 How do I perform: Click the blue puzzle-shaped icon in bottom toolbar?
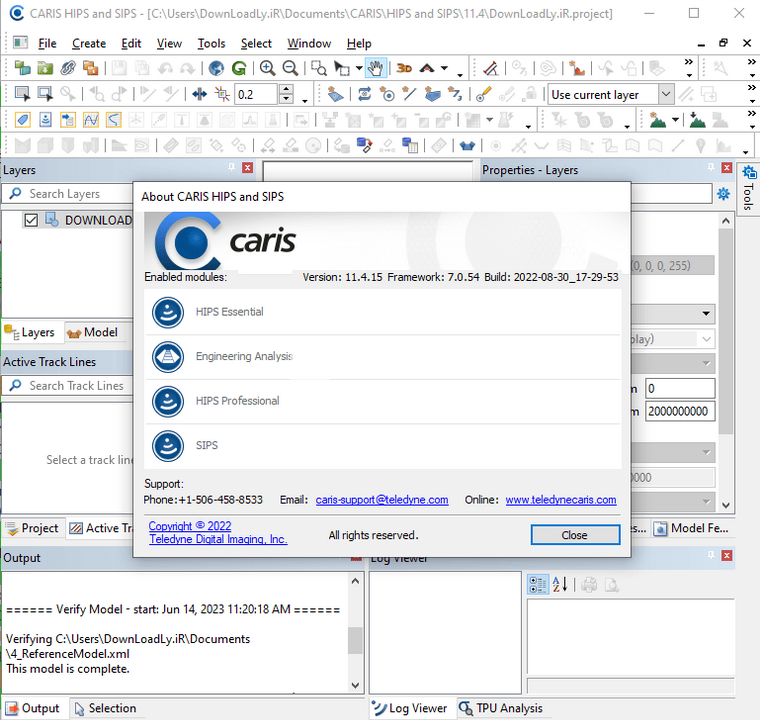467,145
